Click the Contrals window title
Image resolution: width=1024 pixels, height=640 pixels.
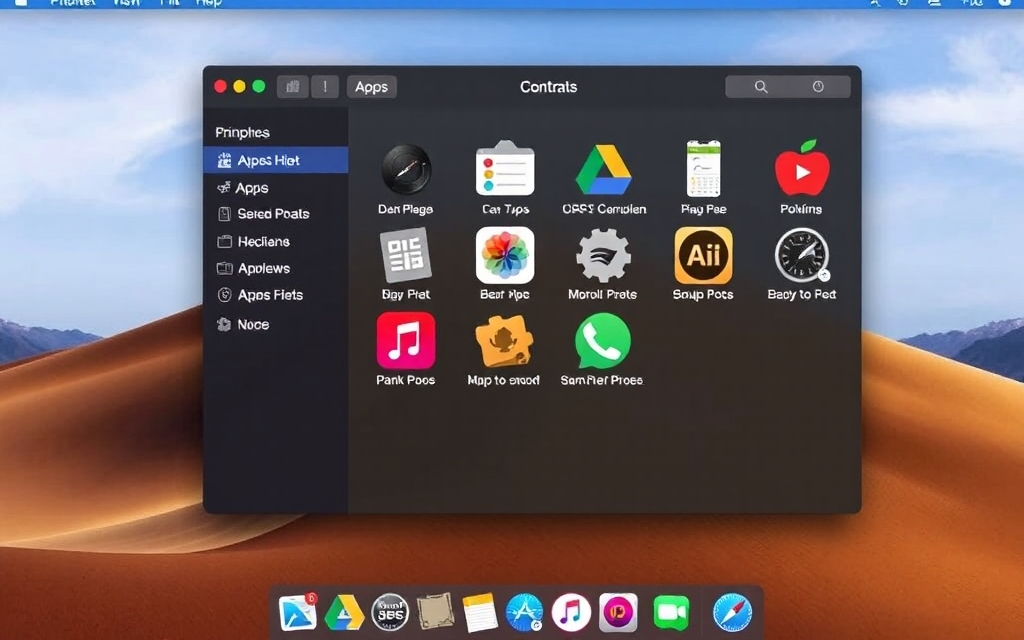(x=549, y=87)
